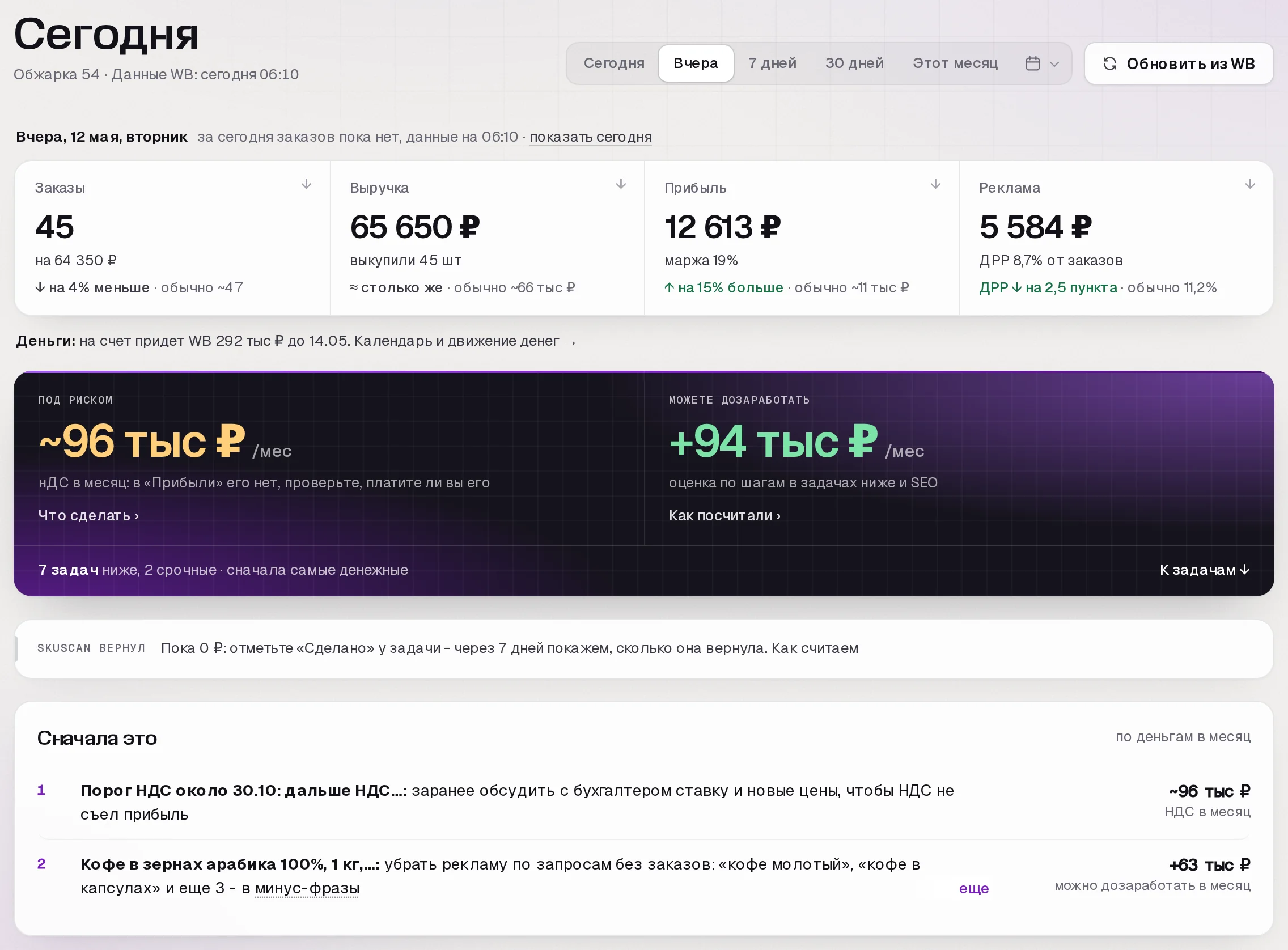Open the Как считаем link
This screenshot has height=950, width=1288.
pos(815,648)
